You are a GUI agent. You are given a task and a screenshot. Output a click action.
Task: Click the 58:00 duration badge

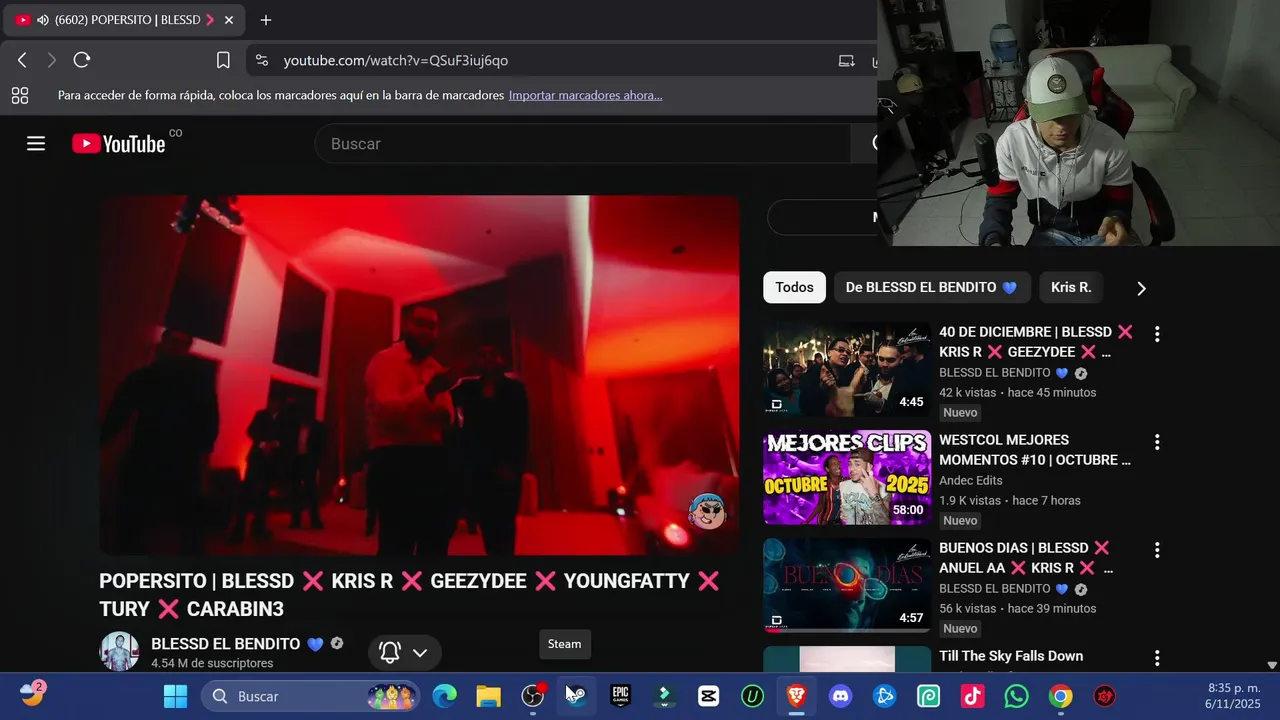coord(908,510)
